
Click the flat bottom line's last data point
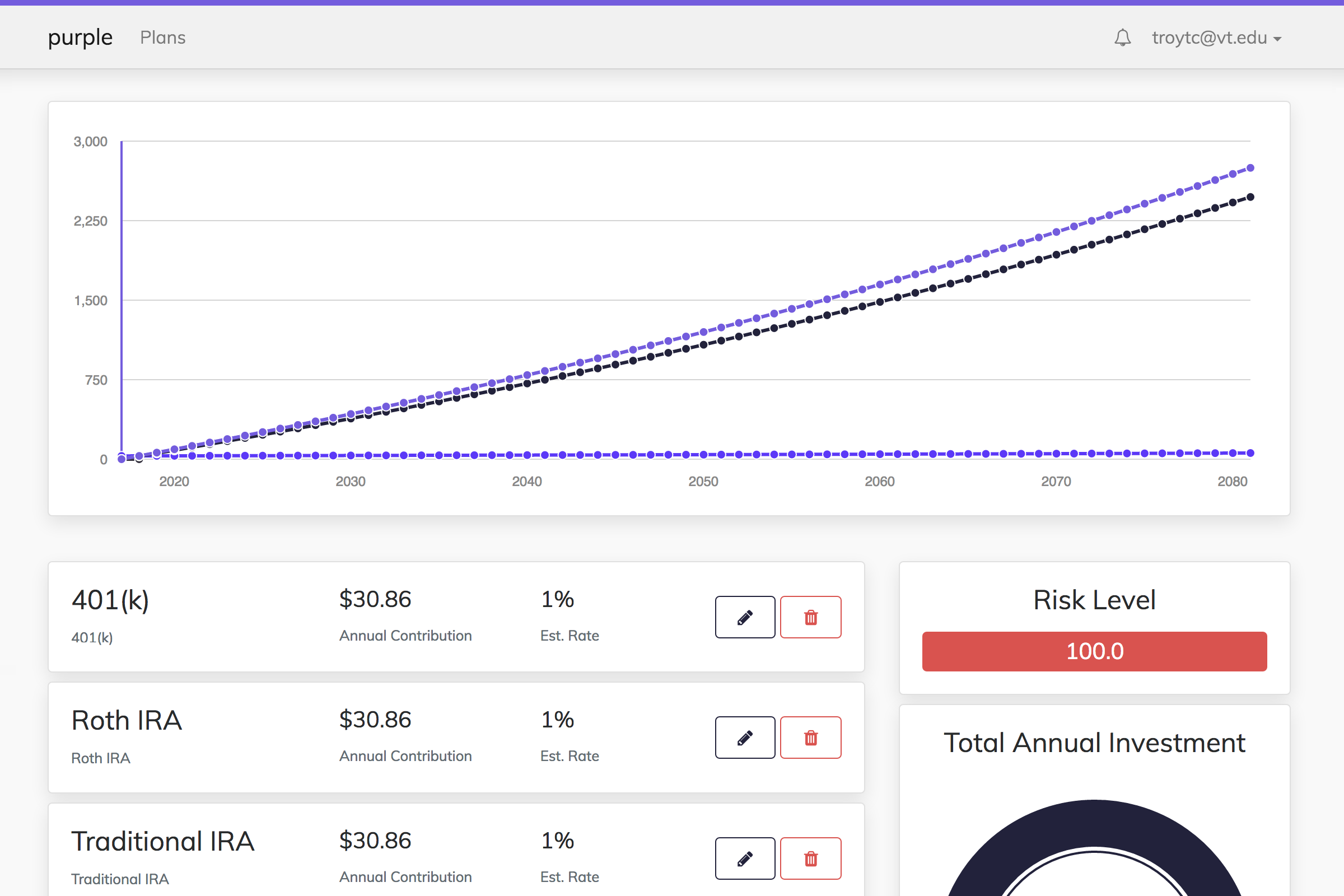point(1250,453)
